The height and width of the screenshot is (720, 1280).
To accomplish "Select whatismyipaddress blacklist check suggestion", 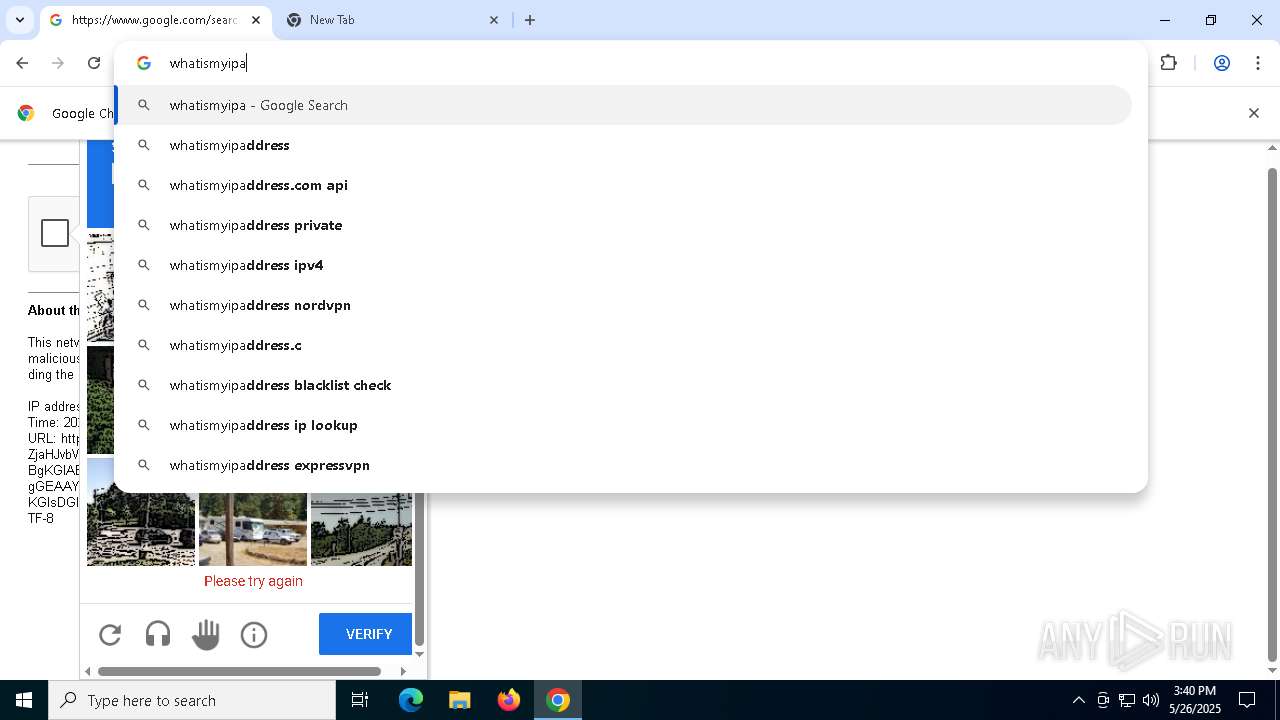I will click(623, 385).
